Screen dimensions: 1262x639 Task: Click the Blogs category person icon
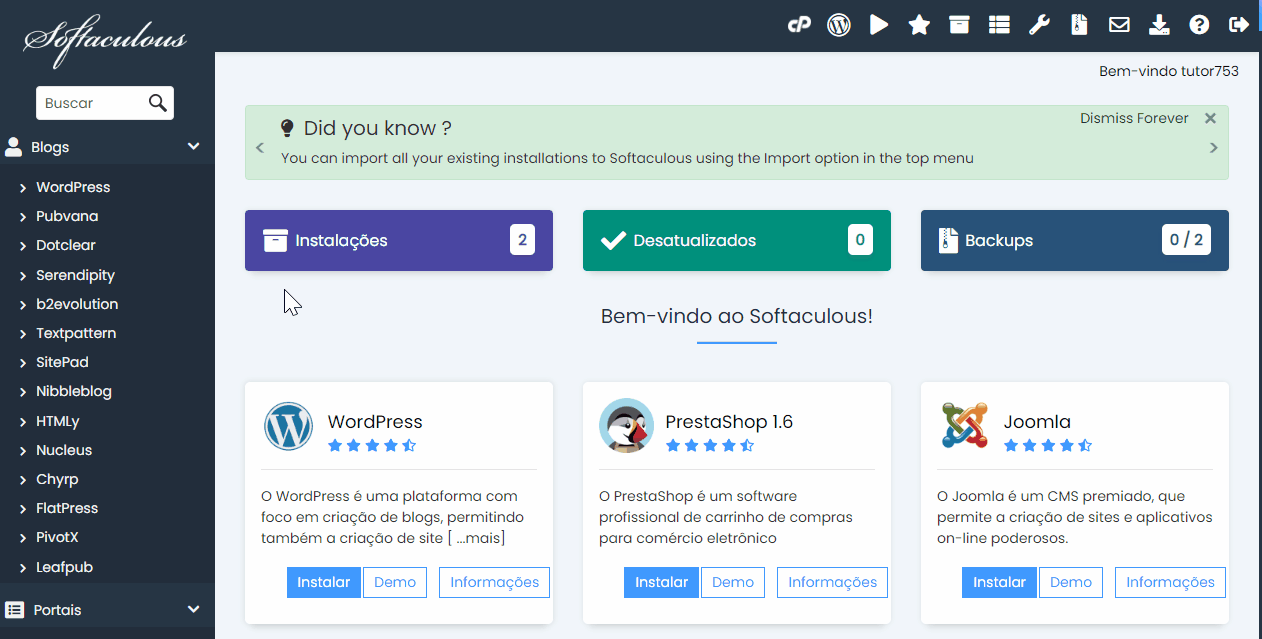click(14, 147)
